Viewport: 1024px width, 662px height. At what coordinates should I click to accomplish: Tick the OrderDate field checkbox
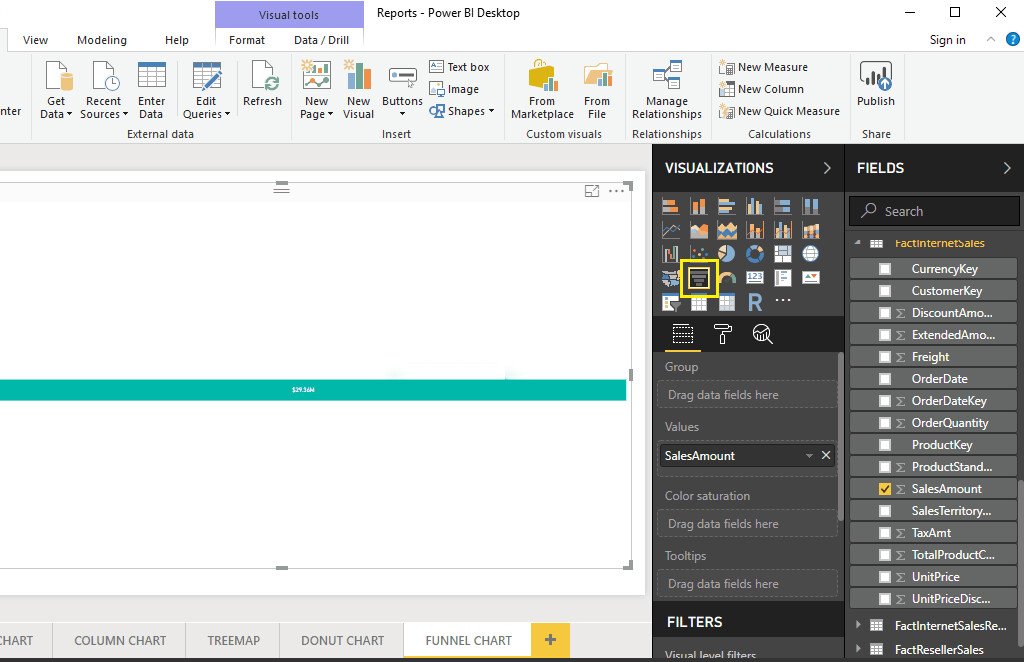coord(885,379)
